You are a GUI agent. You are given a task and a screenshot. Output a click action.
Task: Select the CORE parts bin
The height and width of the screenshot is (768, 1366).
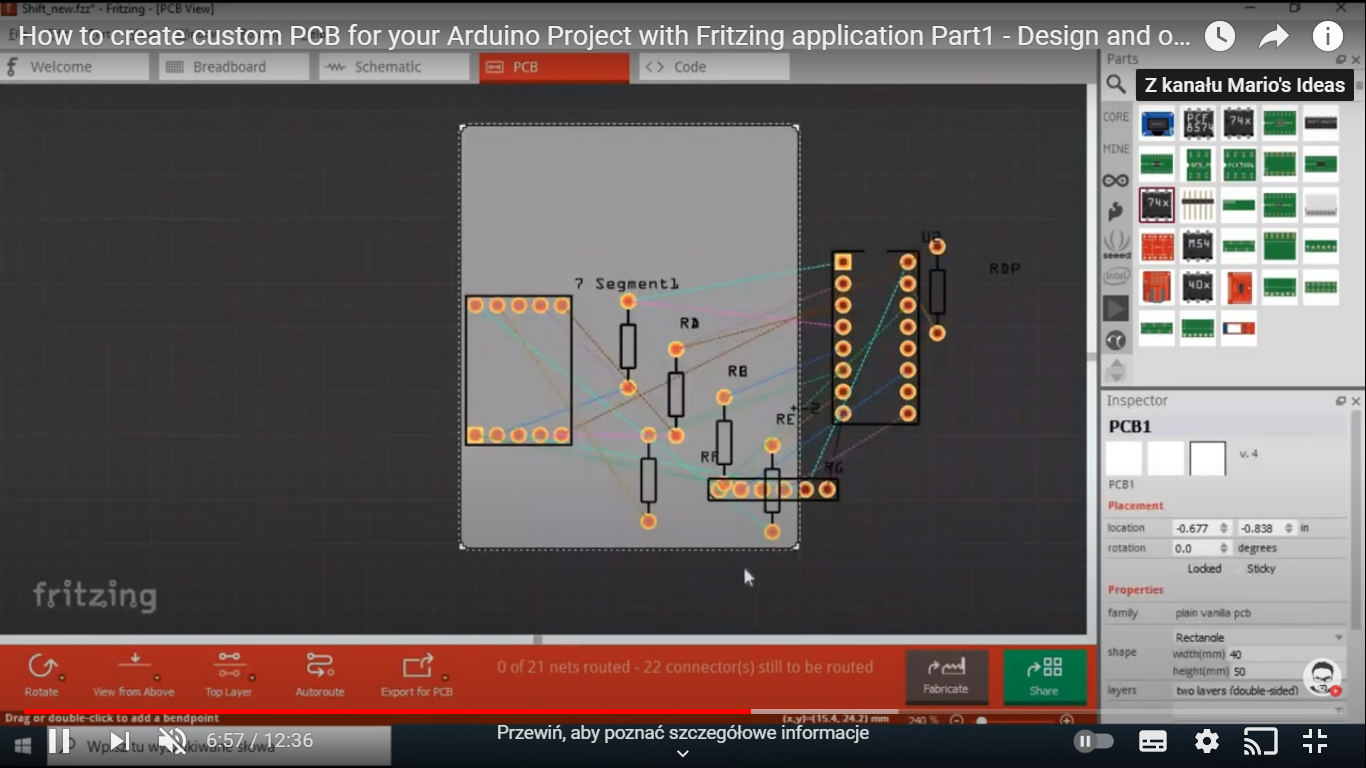pyautogui.click(x=1116, y=117)
